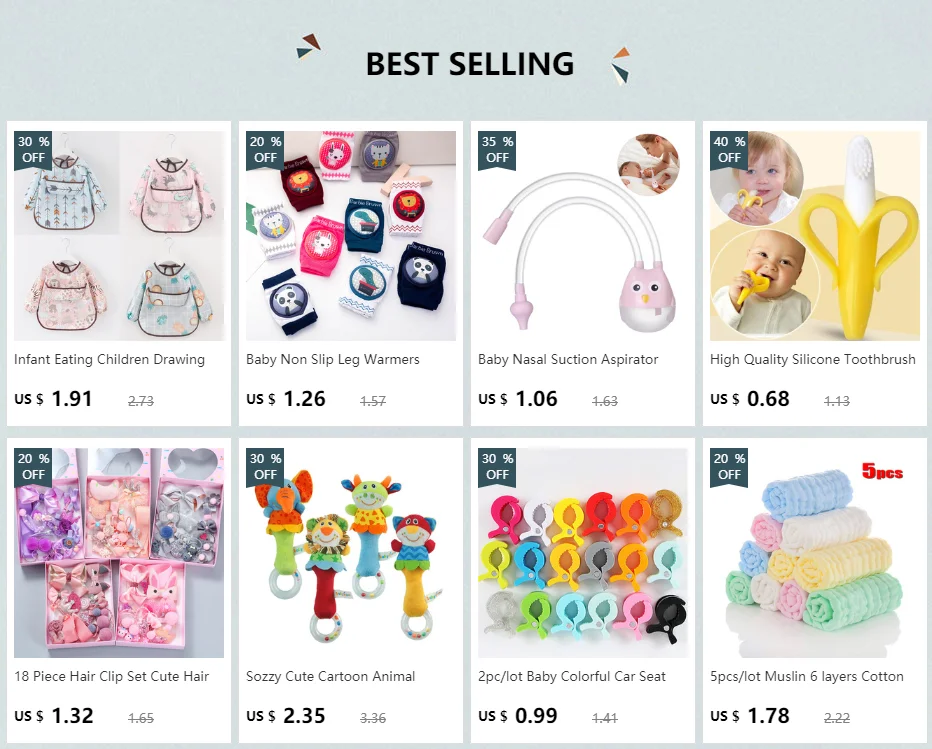Image resolution: width=932 pixels, height=749 pixels.
Task: Click the 35% OFF badge on nasal aspirator
Action: coord(497,150)
